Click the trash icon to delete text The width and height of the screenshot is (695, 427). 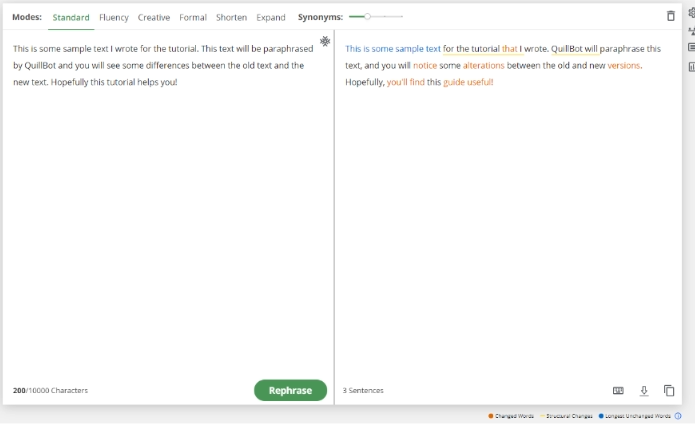pos(670,16)
